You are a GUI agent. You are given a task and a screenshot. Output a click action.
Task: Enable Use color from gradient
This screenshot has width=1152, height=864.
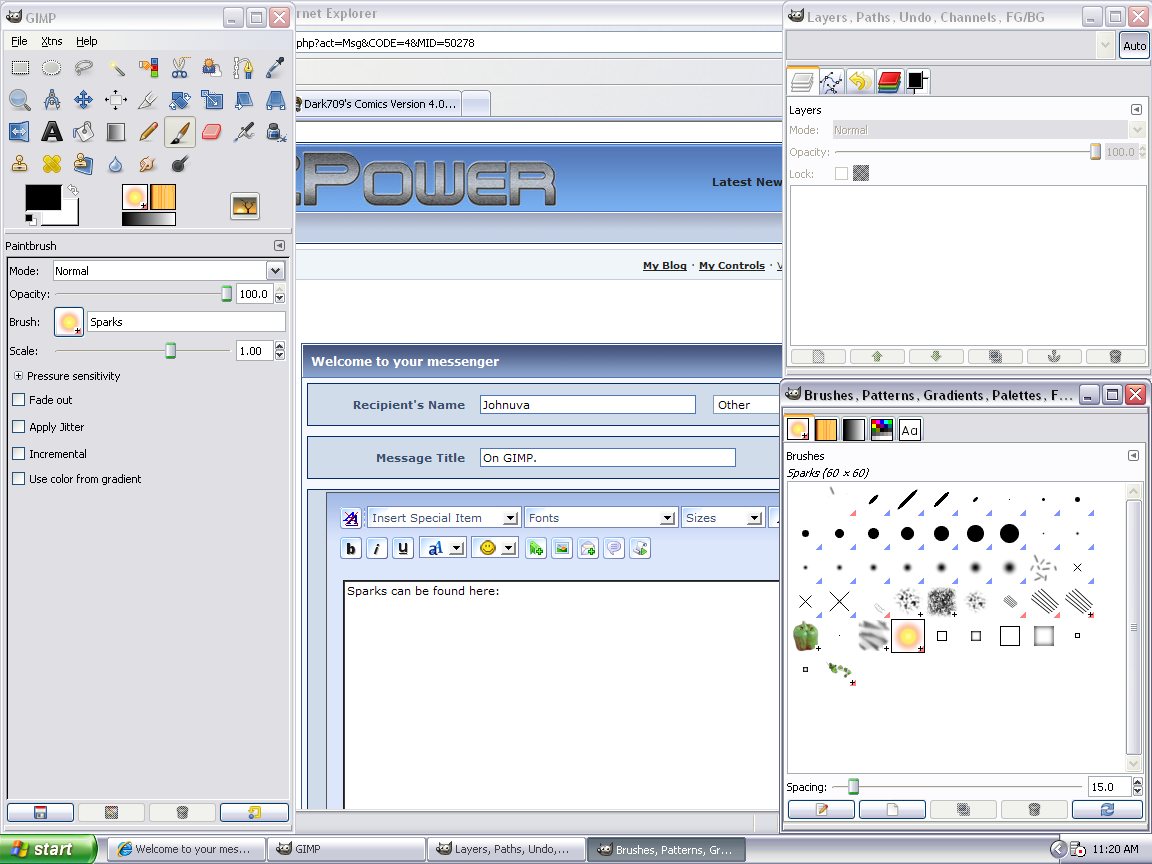pos(17,478)
